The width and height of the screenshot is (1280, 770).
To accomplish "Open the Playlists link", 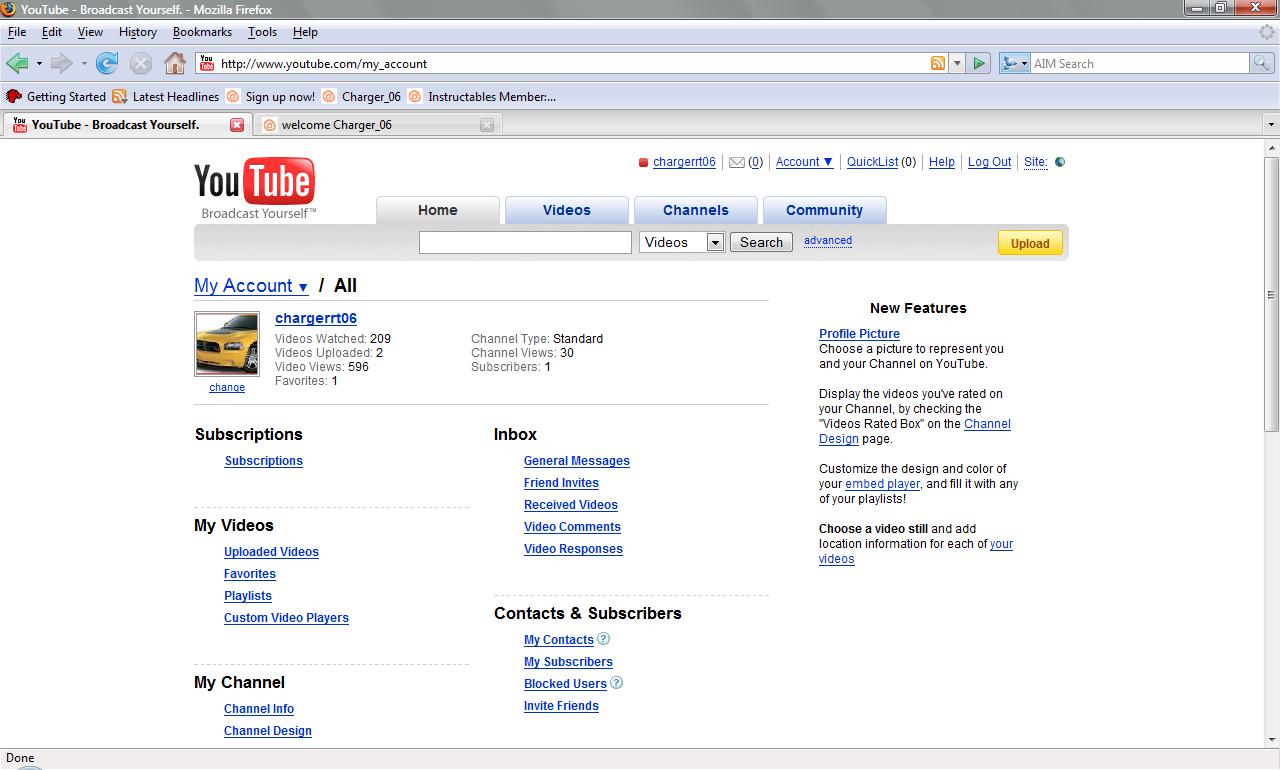I will click(248, 596).
